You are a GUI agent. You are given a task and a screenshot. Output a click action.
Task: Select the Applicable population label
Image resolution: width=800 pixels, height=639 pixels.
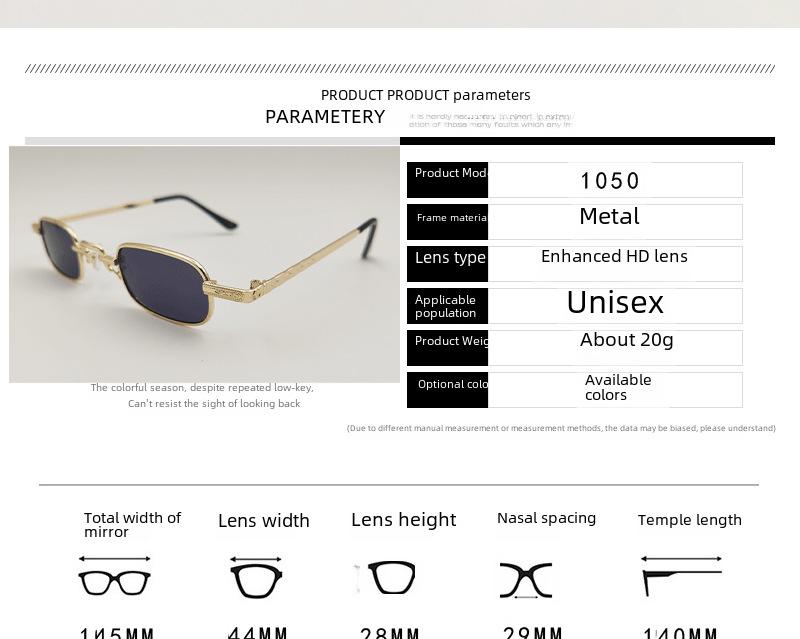coord(445,306)
